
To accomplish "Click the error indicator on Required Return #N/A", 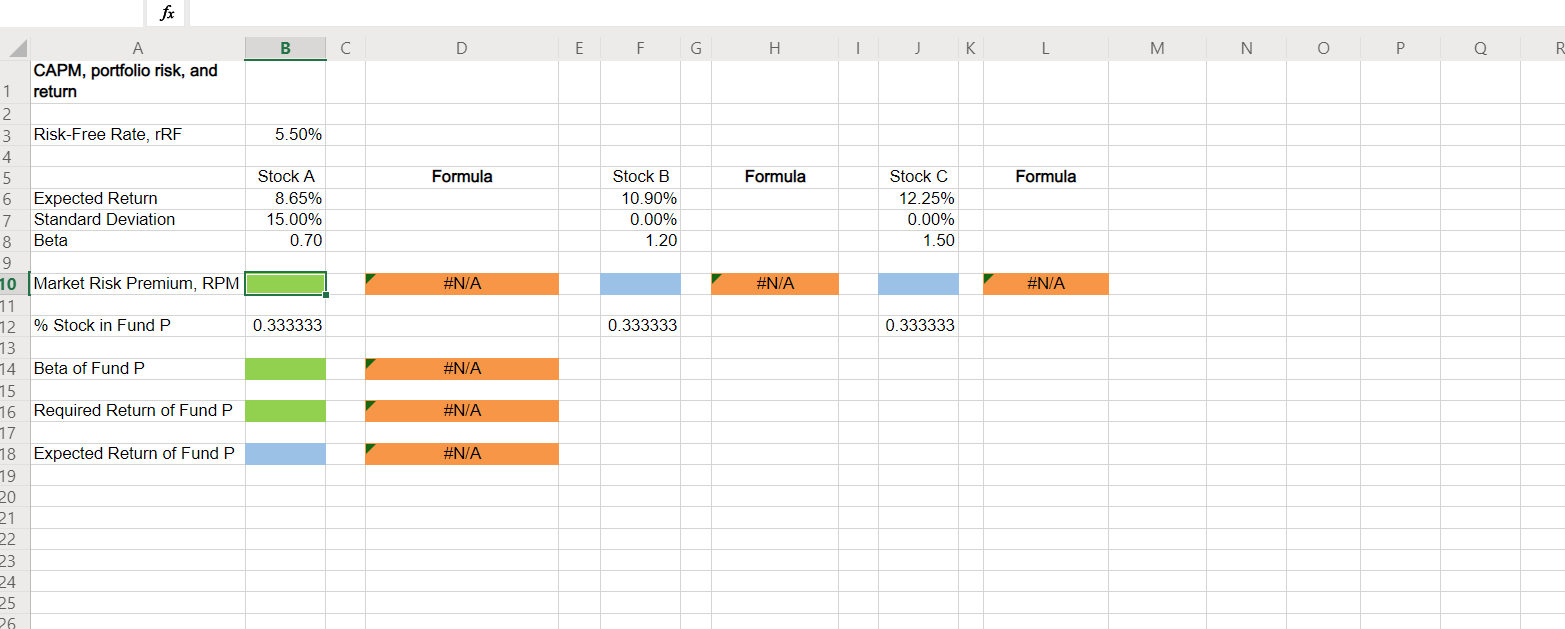I will (x=371, y=405).
